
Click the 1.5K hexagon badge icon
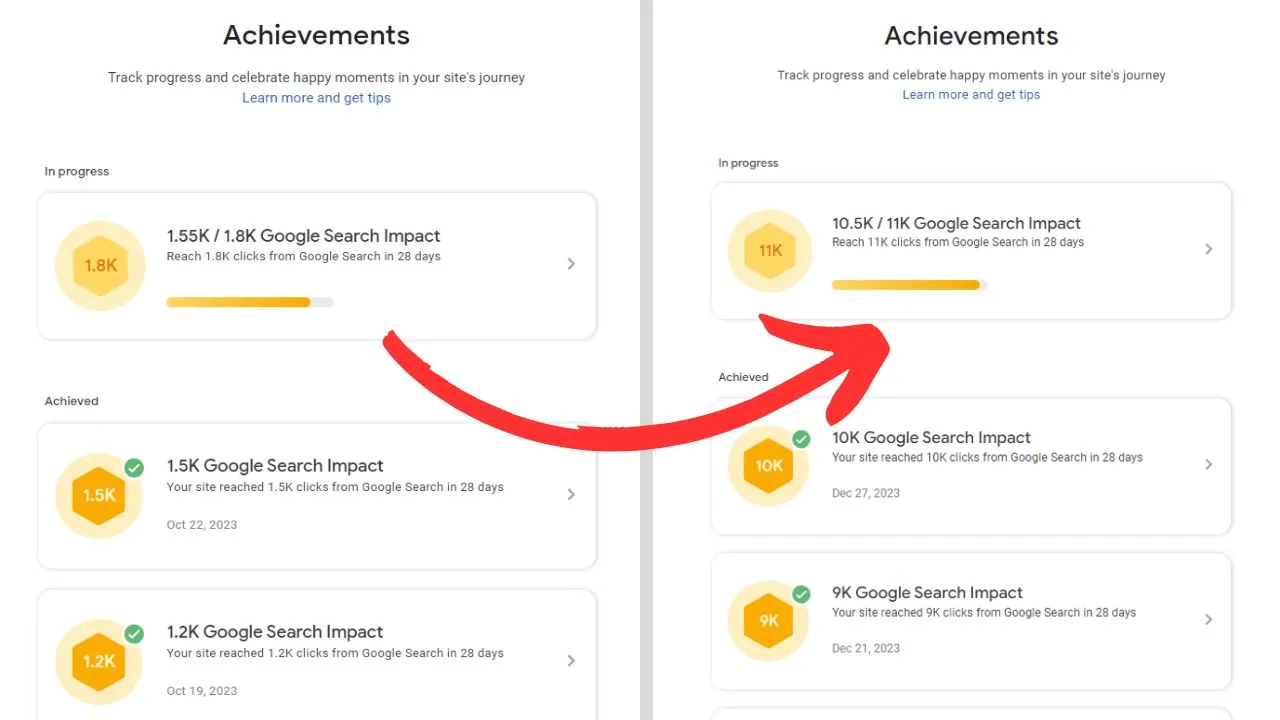coord(99,495)
